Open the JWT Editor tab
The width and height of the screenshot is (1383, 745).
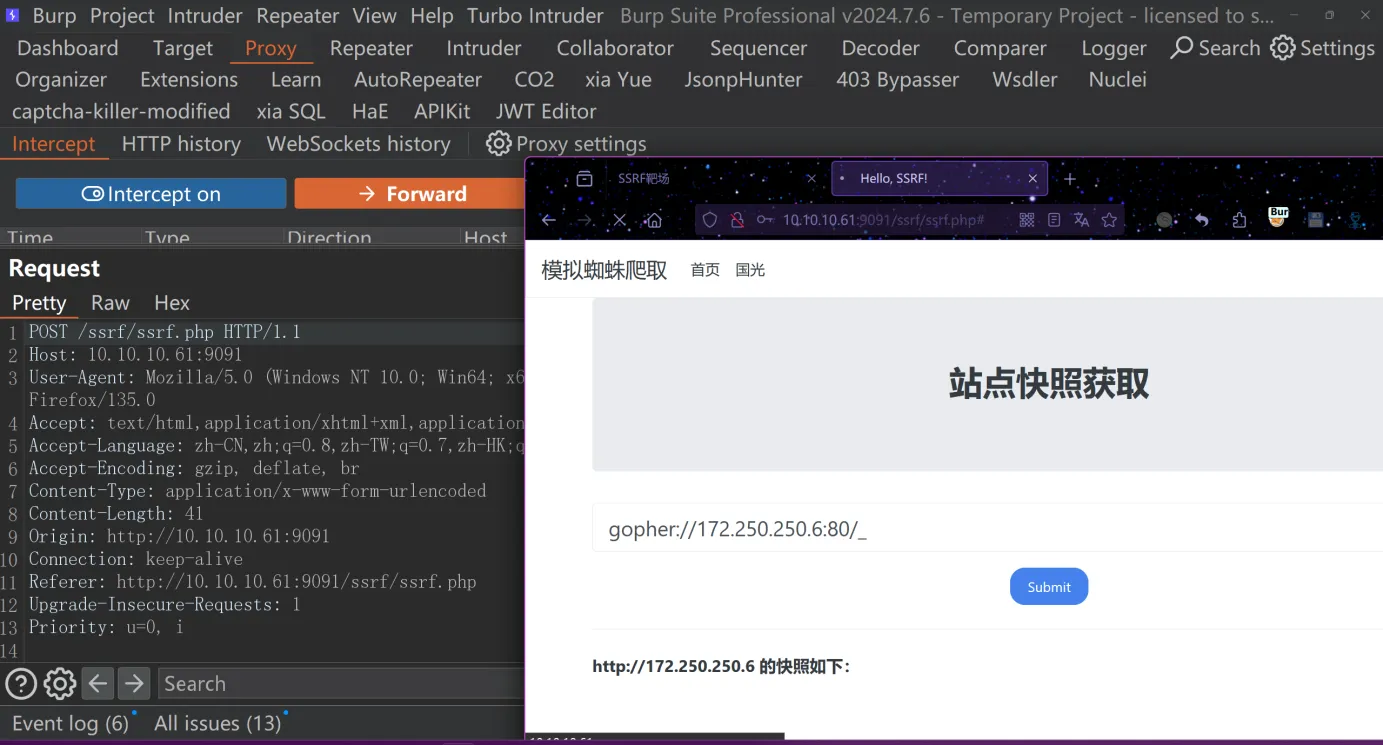click(x=546, y=112)
